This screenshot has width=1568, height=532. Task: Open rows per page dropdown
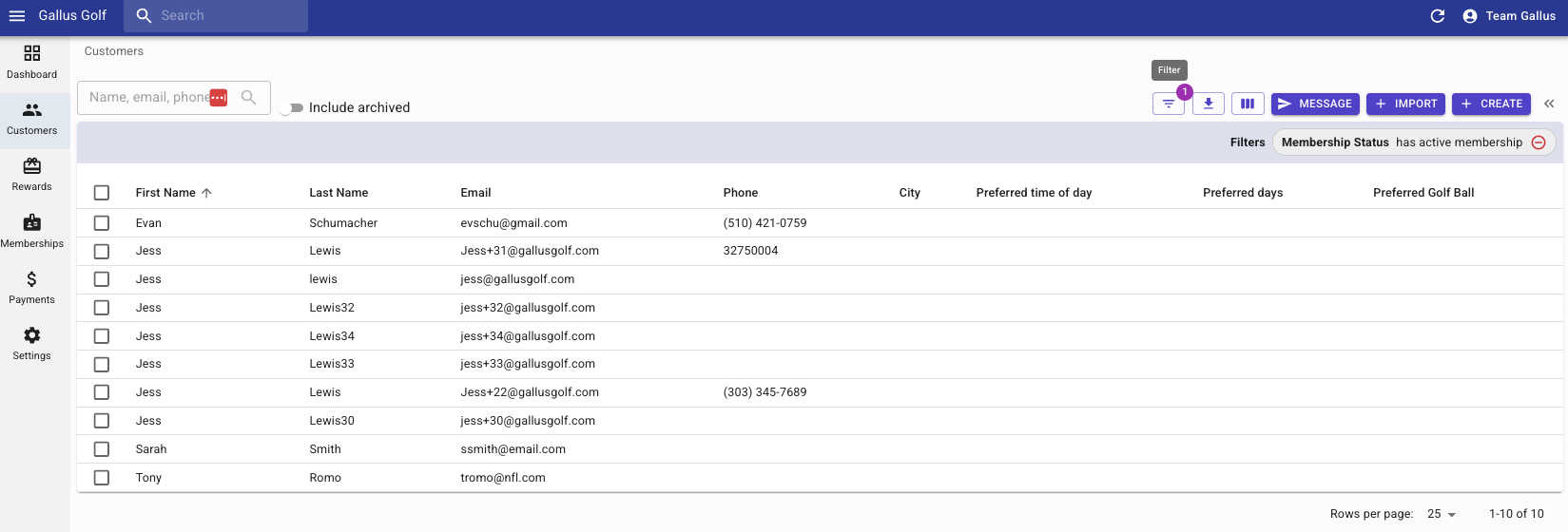click(1442, 514)
